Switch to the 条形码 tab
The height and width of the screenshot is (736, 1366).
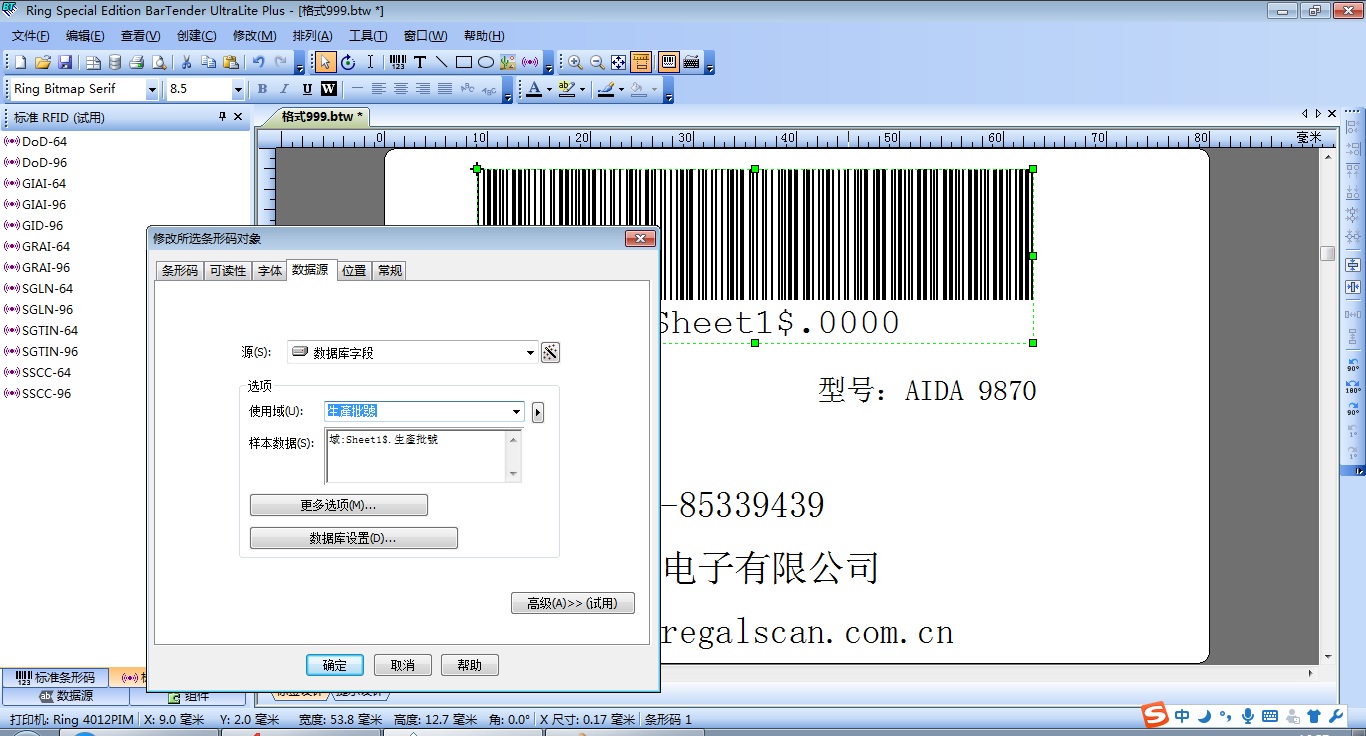(x=180, y=271)
